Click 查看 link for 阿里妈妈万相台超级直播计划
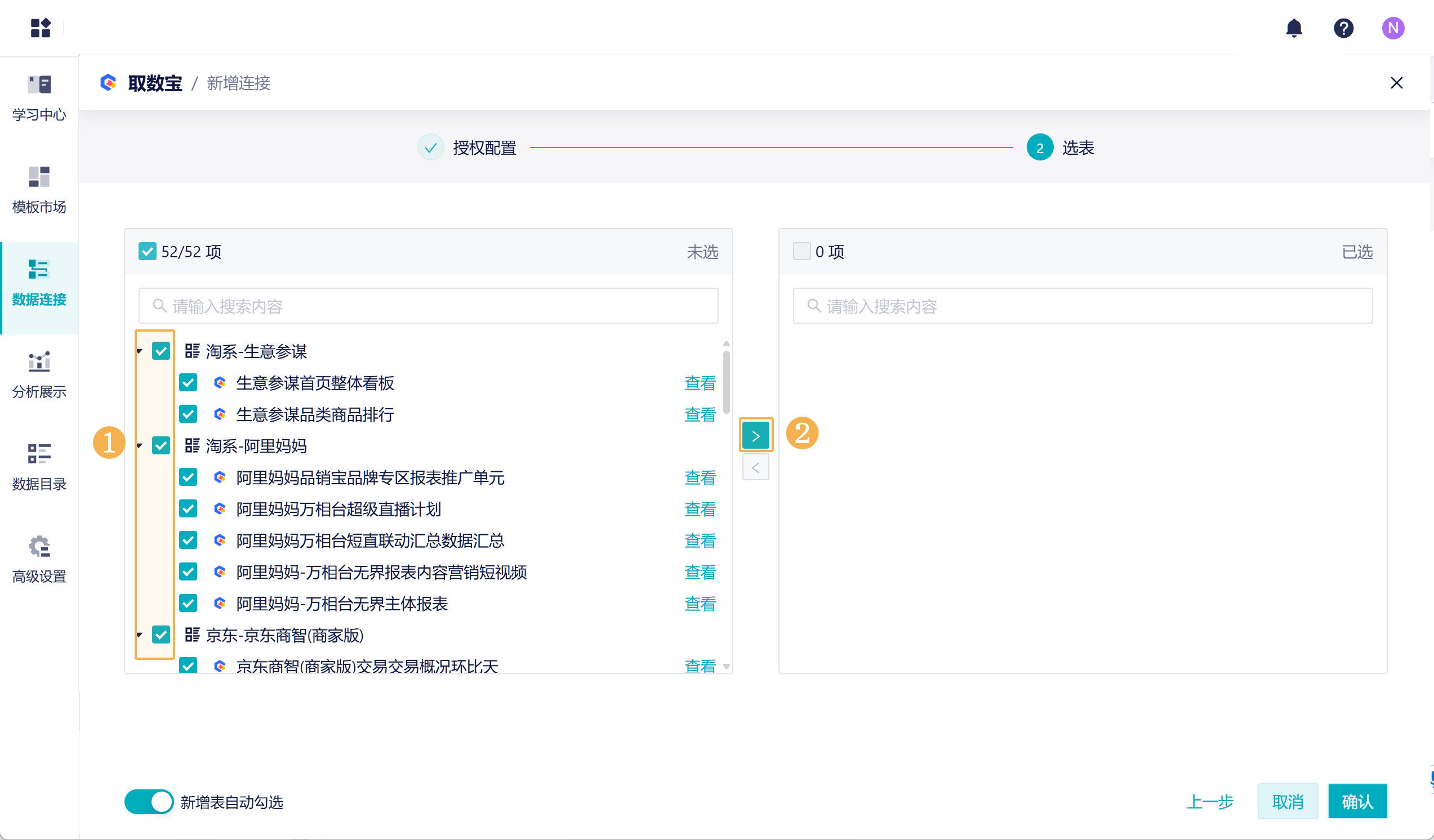 [700, 509]
